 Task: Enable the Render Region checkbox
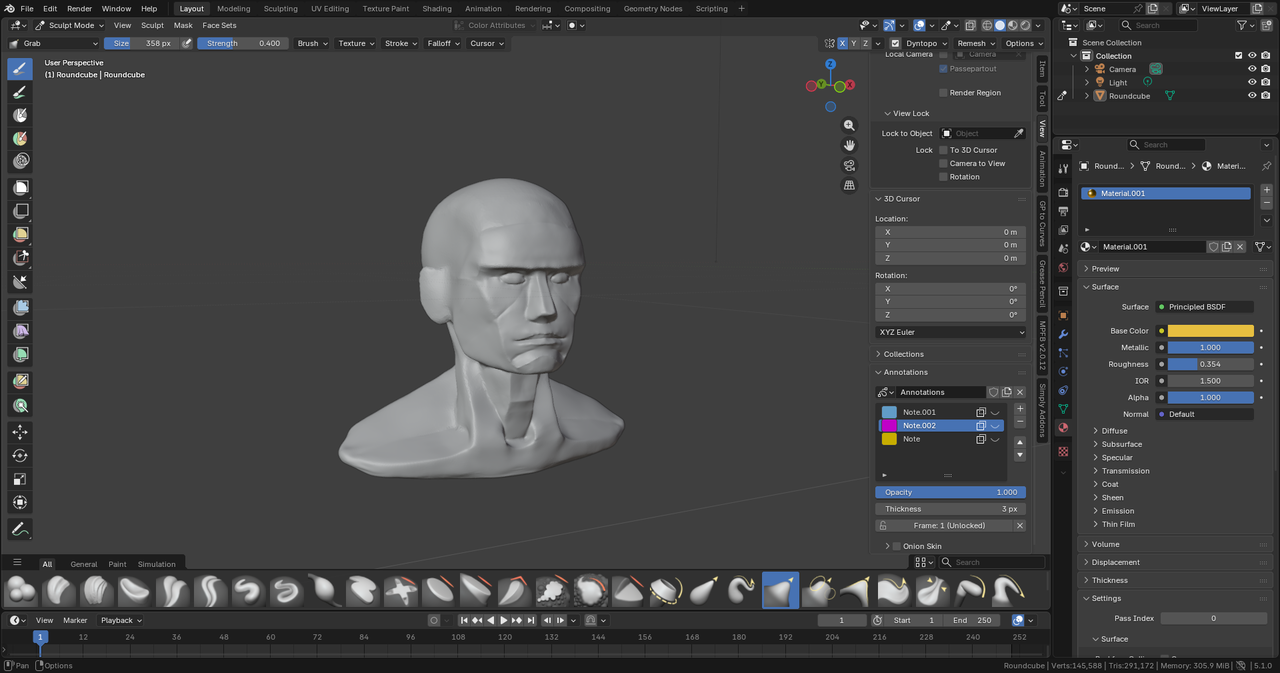943,93
